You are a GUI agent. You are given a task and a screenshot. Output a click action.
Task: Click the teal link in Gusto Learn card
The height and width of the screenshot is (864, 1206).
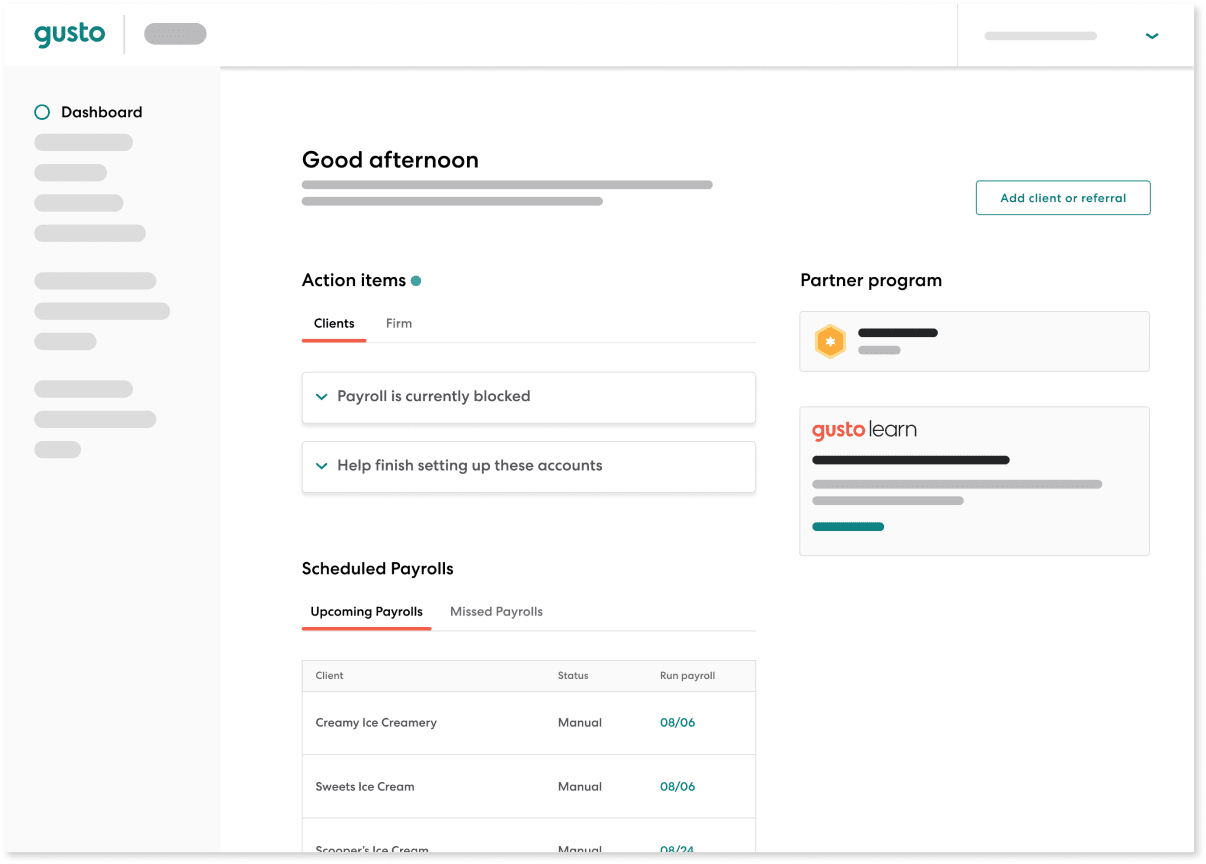coord(848,527)
